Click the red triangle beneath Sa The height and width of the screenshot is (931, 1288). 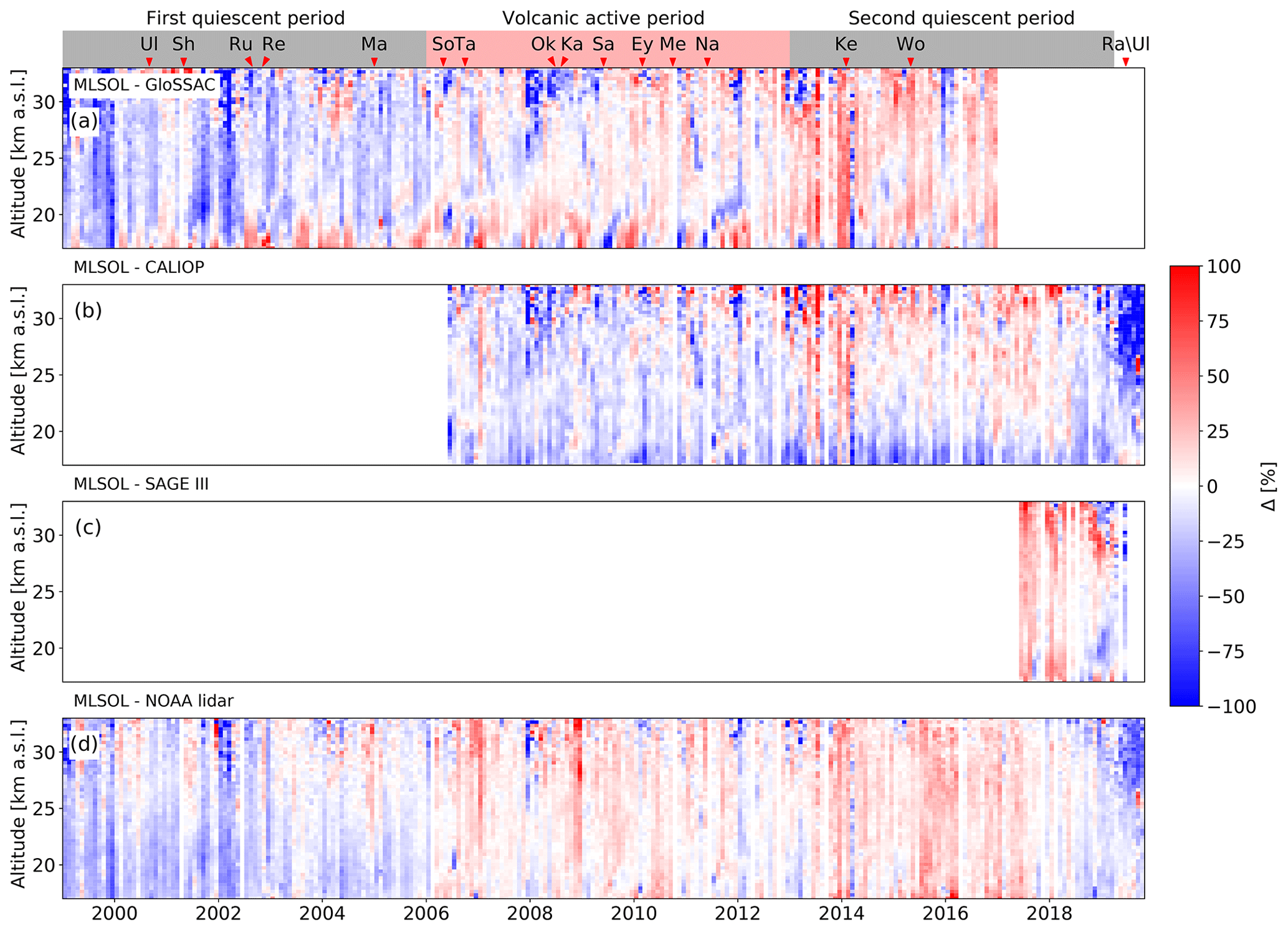coord(603,61)
